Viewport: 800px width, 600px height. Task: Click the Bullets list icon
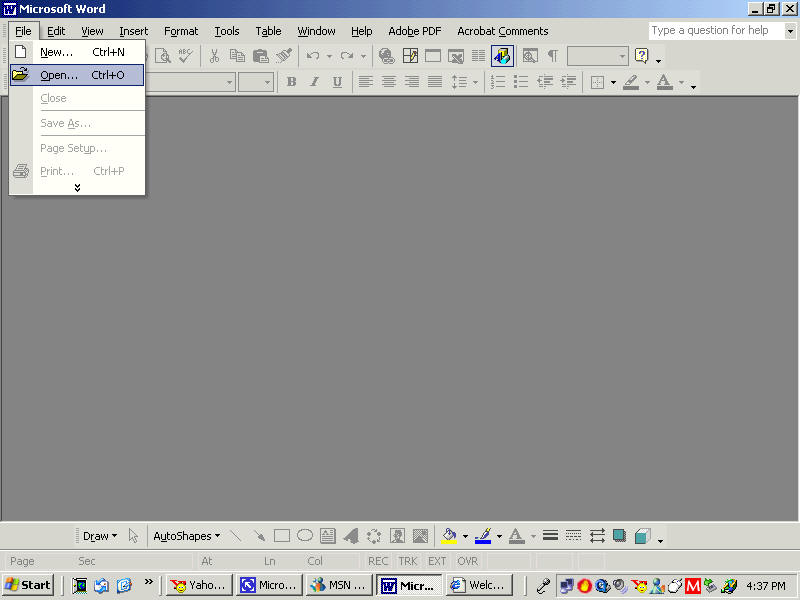521,82
